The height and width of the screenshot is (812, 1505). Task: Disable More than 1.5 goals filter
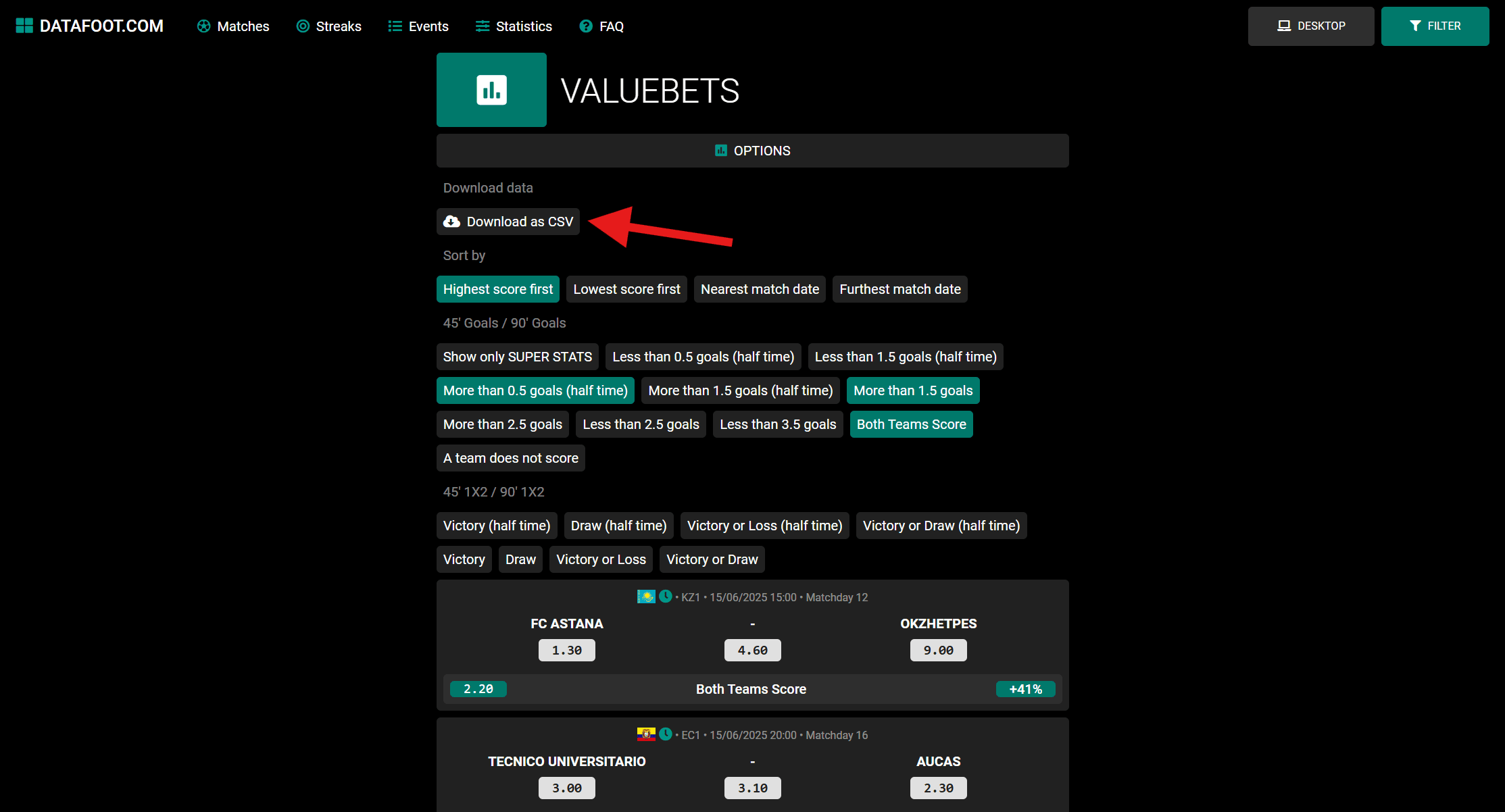pos(914,390)
